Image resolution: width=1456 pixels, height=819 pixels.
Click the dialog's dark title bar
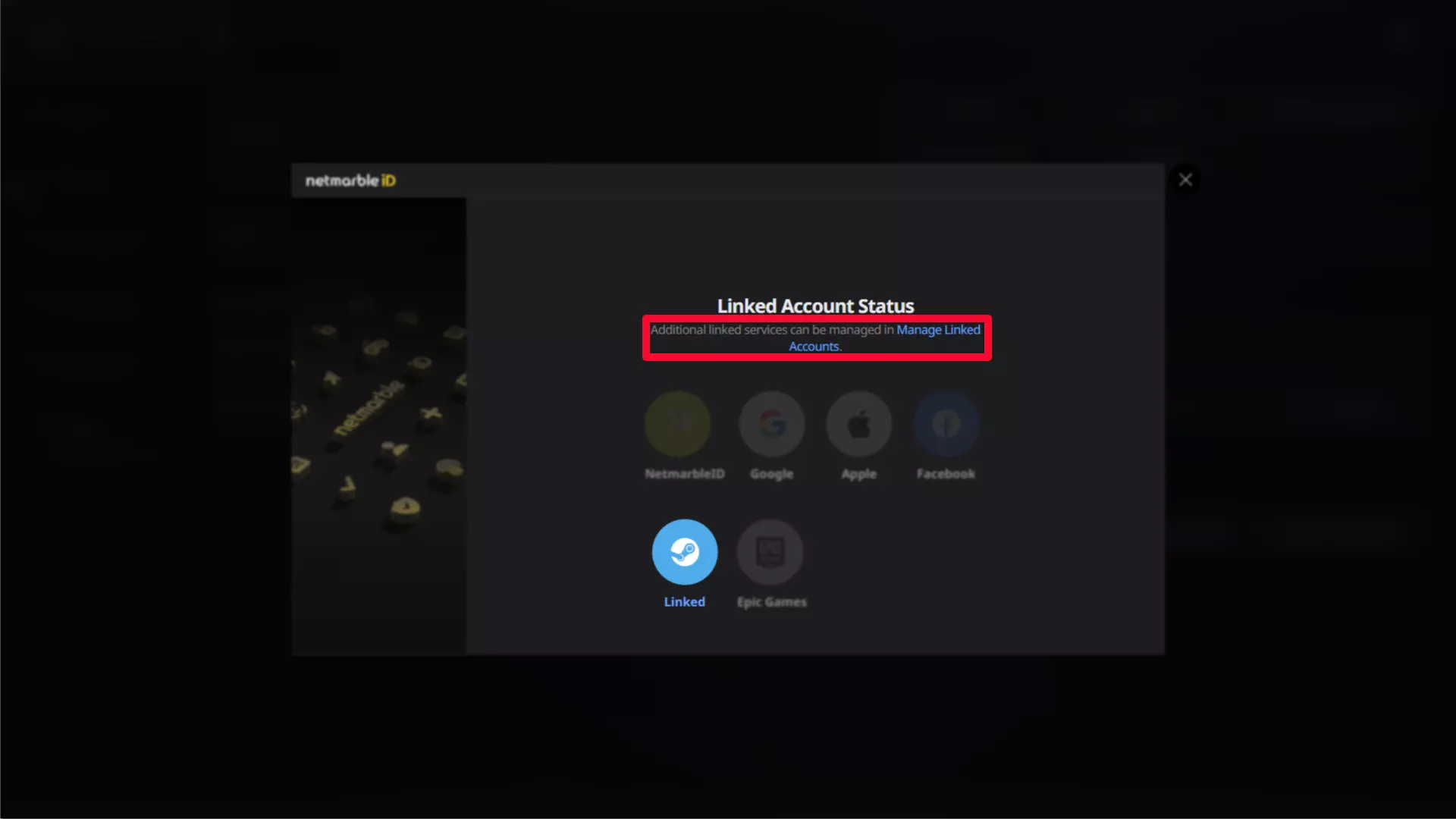[x=728, y=180]
